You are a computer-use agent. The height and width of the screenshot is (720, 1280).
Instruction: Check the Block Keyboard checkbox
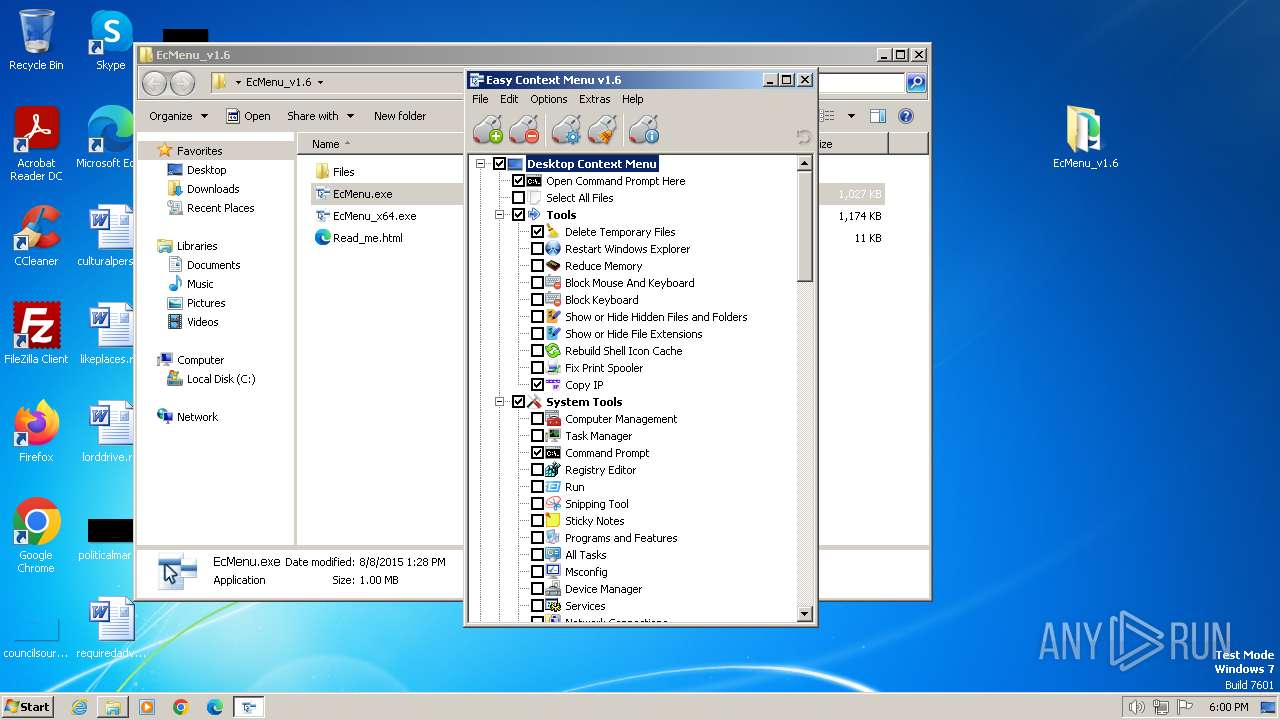point(537,300)
